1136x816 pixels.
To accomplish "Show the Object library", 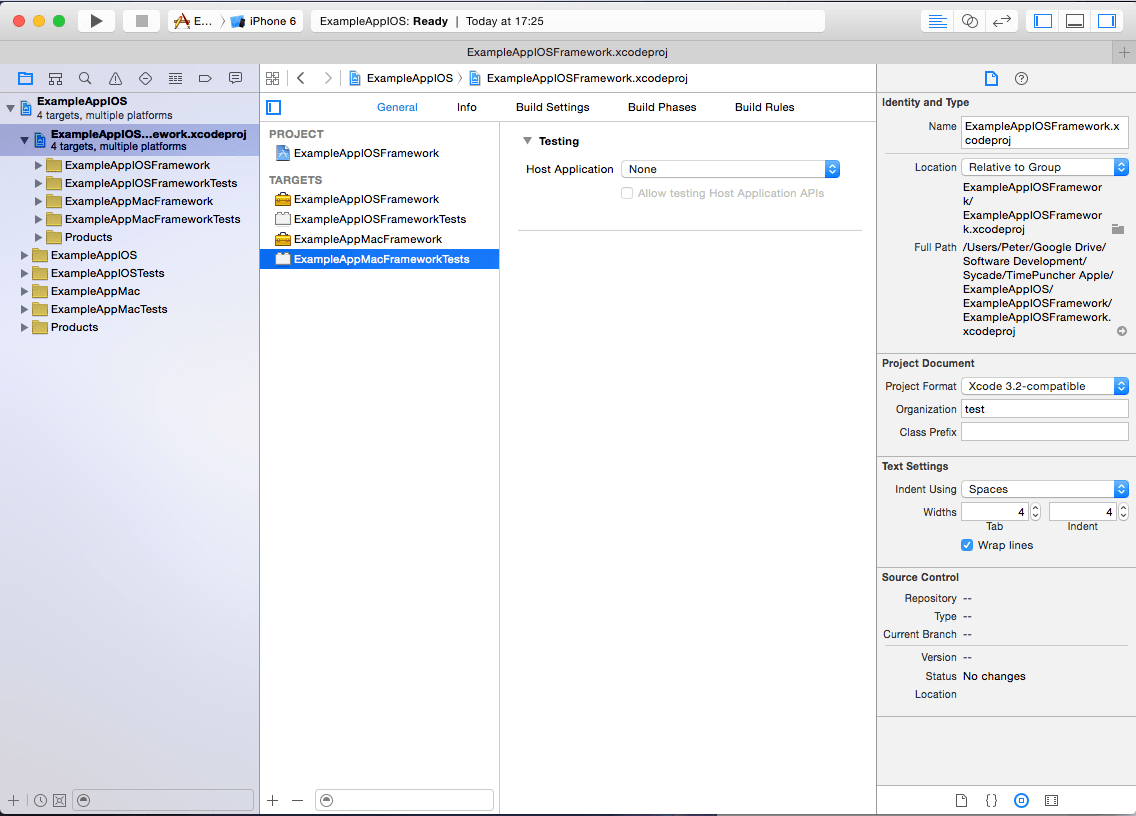I will 1022,800.
